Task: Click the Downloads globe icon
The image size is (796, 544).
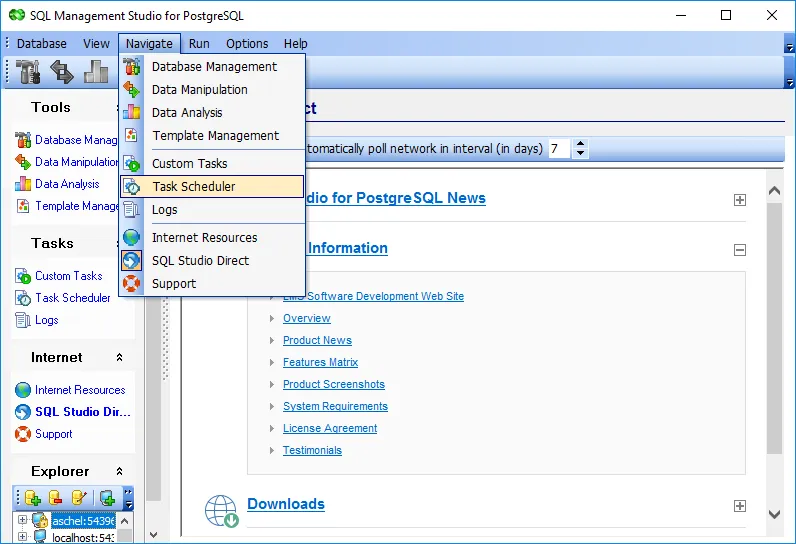Action: point(221,511)
